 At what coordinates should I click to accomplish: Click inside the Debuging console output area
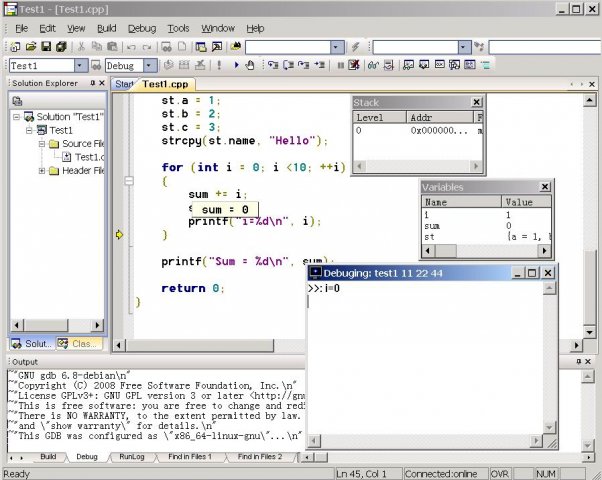point(430,370)
